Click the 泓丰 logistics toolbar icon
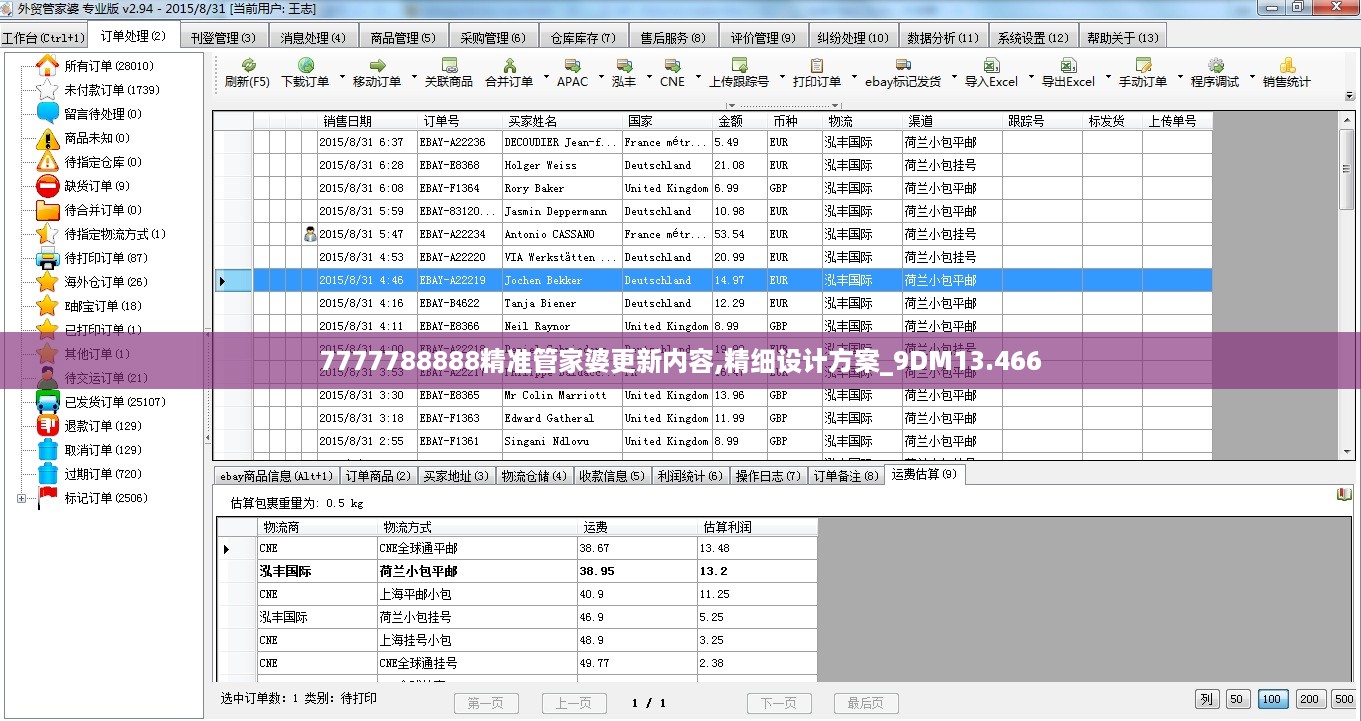The image size is (1361, 721). tap(624, 66)
